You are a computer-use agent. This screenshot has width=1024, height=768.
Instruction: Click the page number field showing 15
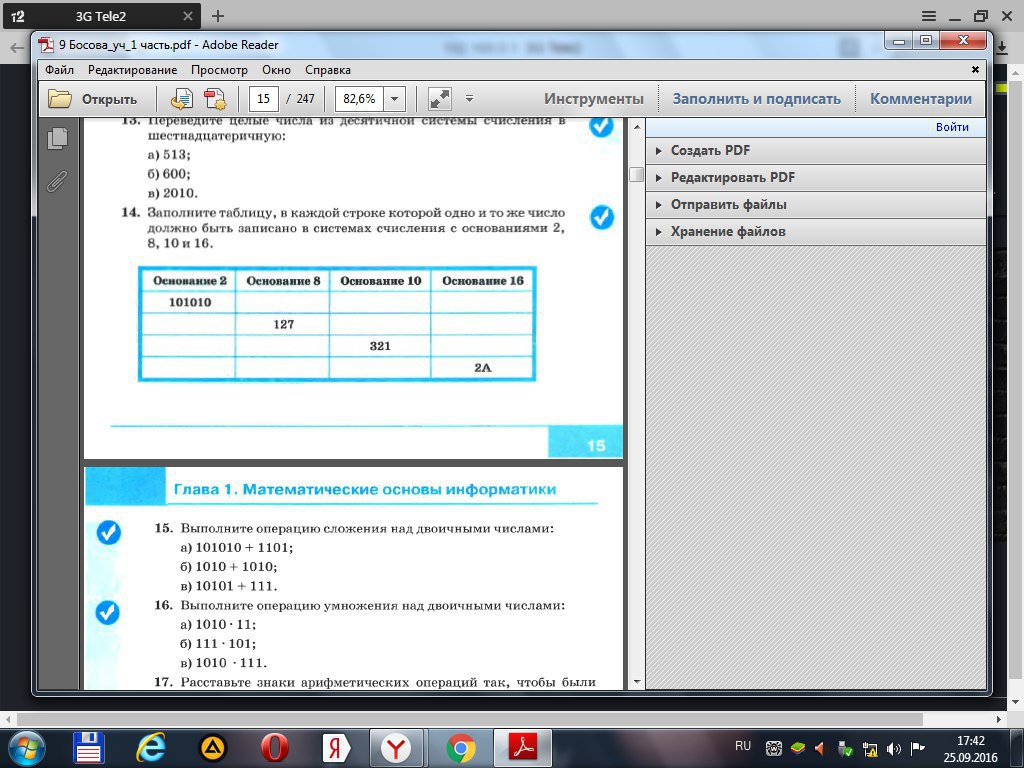264,99
